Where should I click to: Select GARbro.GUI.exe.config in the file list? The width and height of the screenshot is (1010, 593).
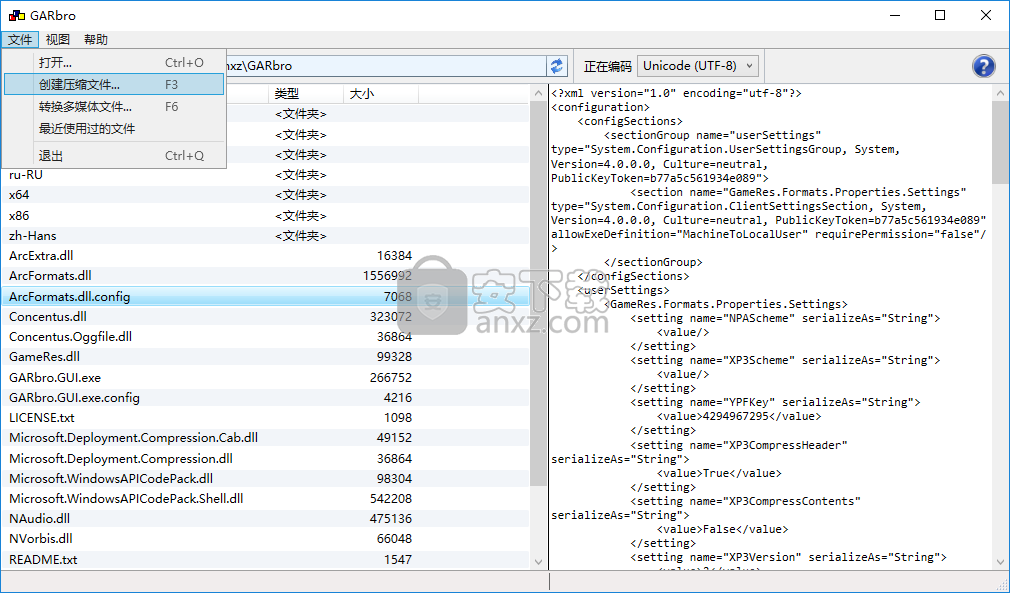pos(265,397)
